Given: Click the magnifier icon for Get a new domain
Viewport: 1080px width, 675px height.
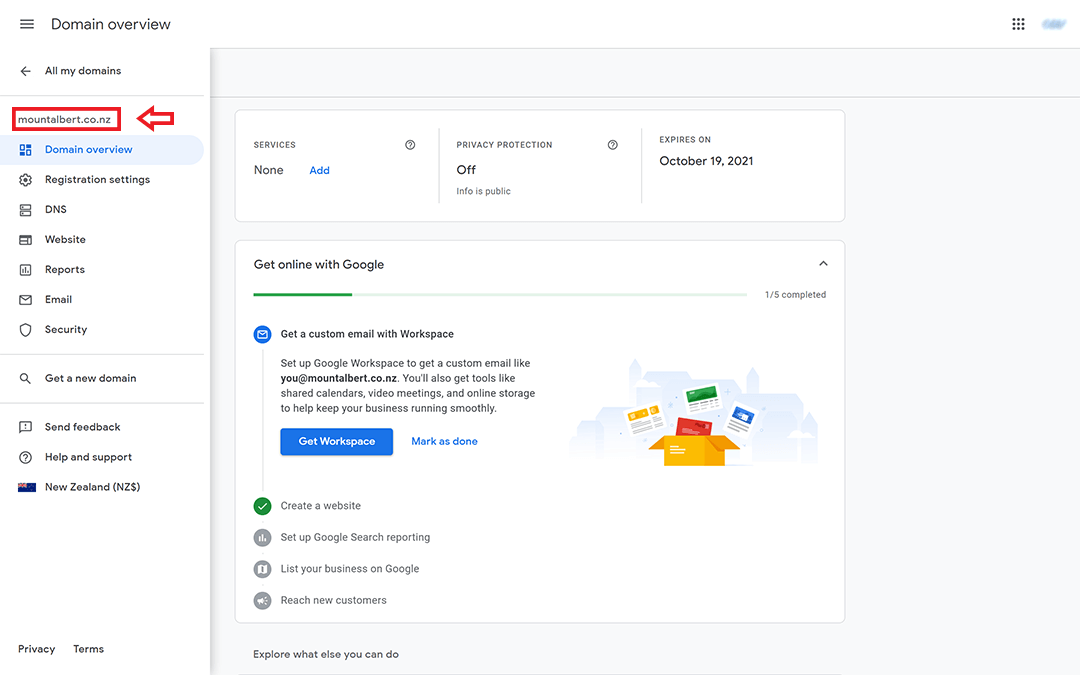Looking at the screenshot, I should [x=25, y=378].
